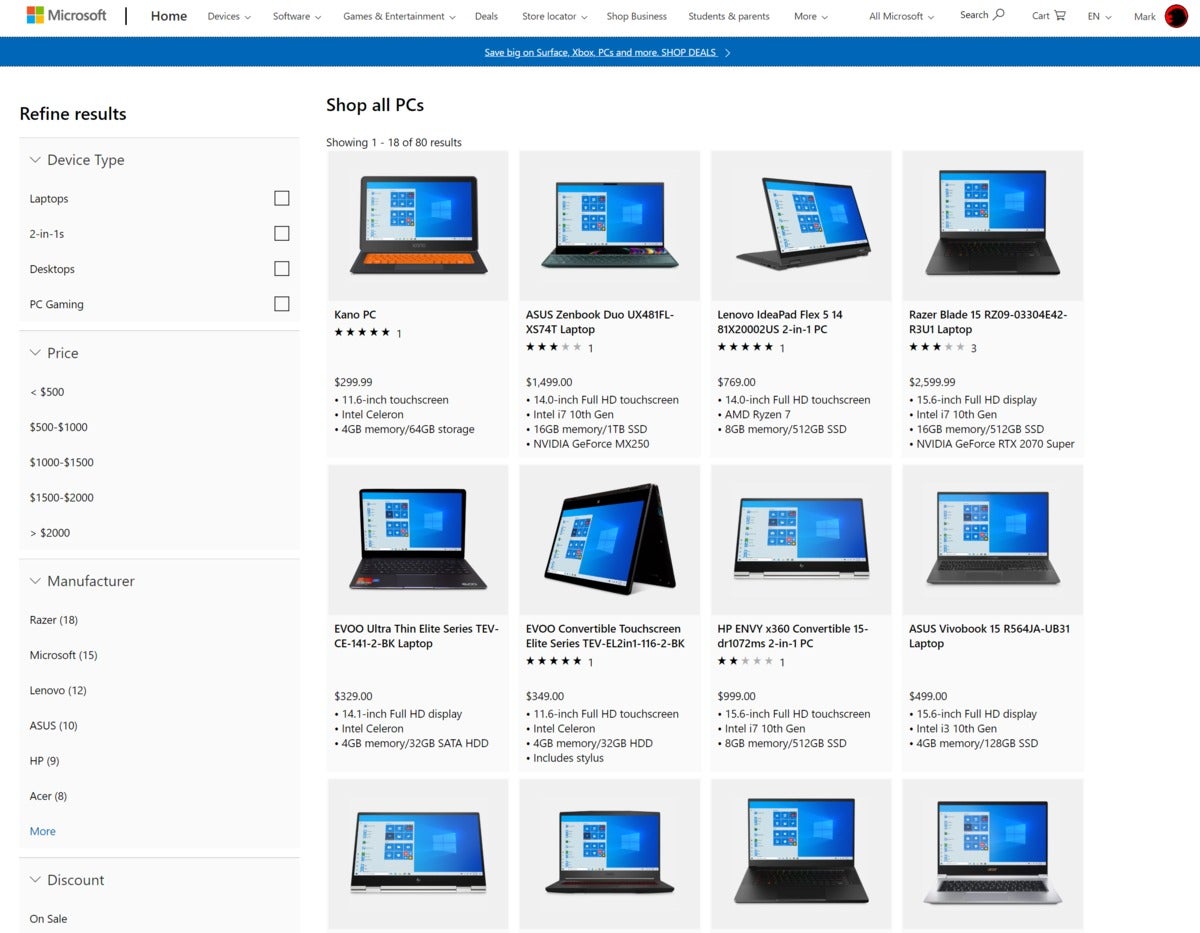
Task: Open the Deals nav item
Action: coord(486,16)
